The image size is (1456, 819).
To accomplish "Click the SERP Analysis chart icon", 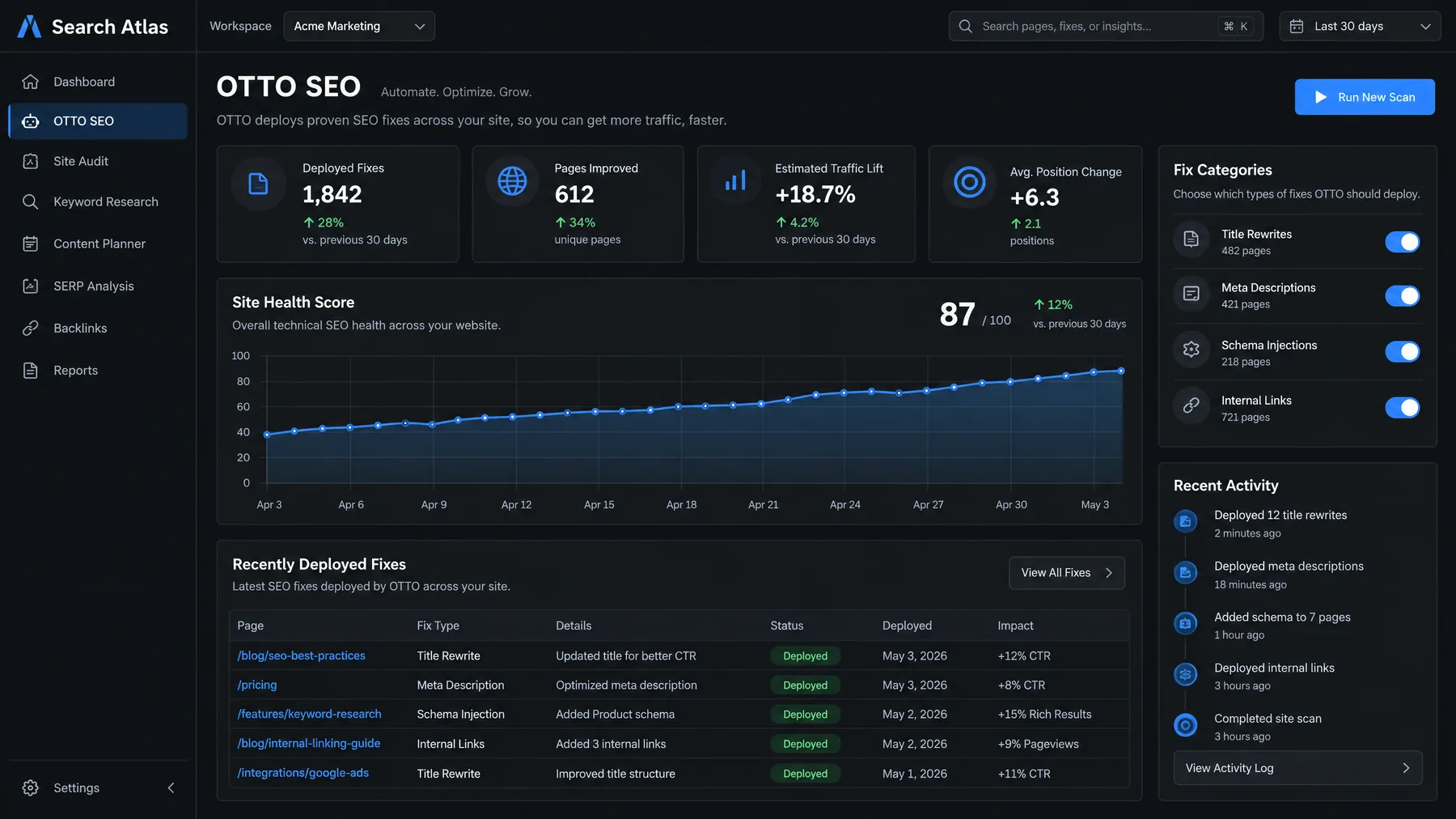I will click(x=31, y=286).
